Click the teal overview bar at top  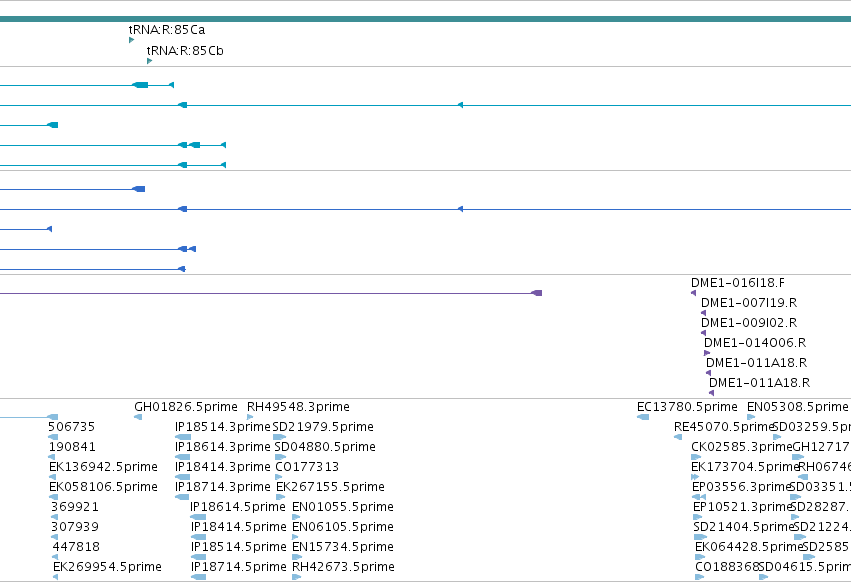(x=426, y=19)
